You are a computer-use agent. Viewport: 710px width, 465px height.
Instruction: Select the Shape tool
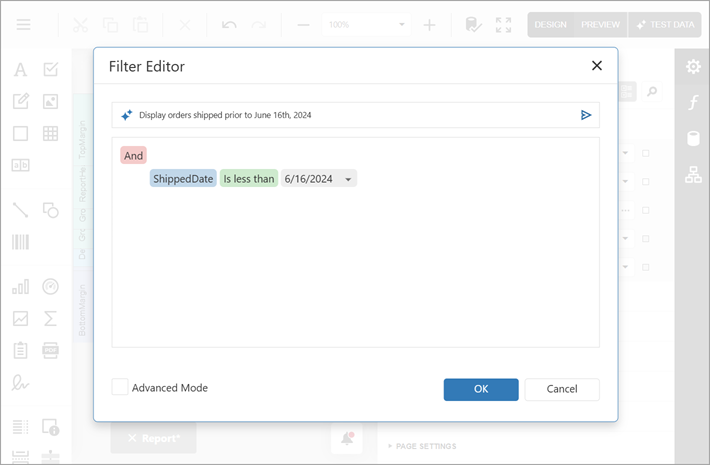click(x=51, y=210)
